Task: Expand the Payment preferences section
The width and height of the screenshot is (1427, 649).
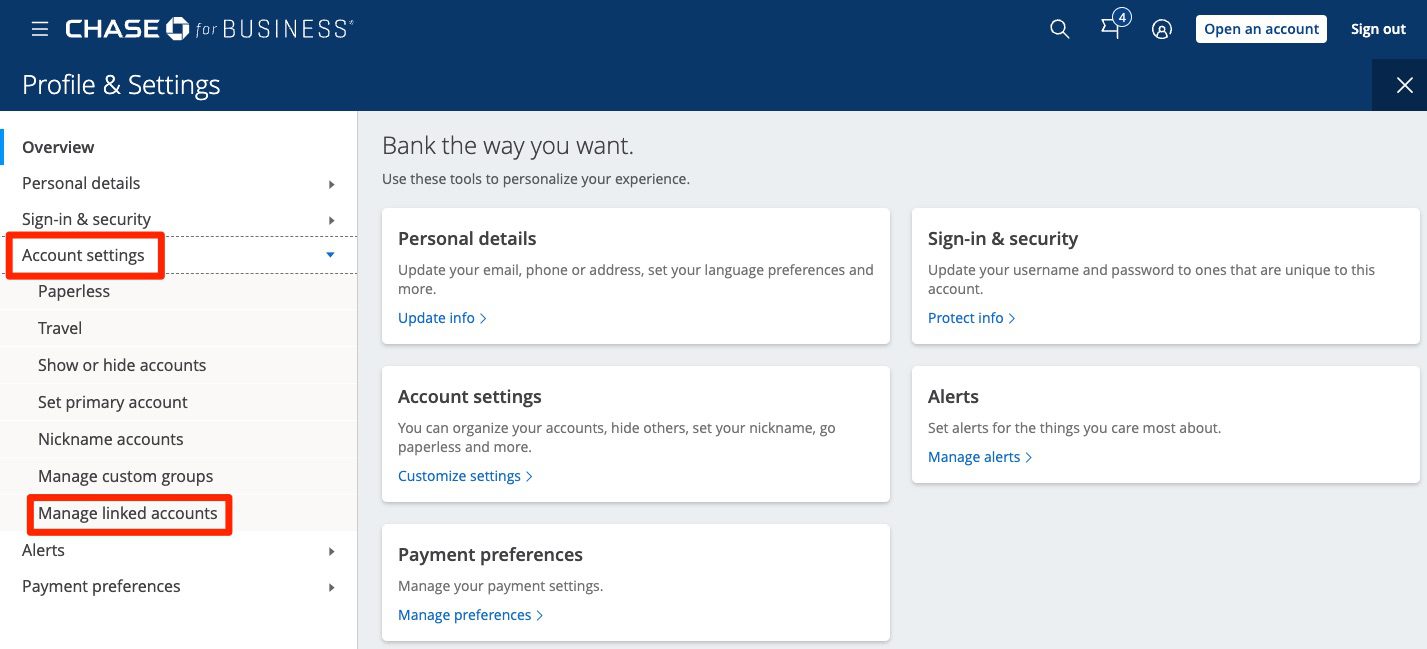Action: pyautogui.click(x=100, y=586)
